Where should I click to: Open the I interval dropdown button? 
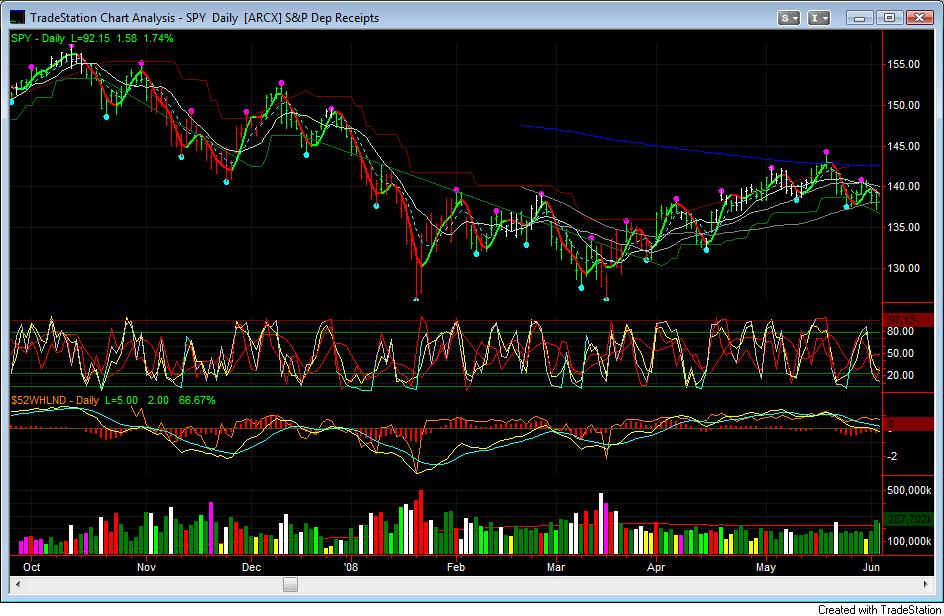click(818, 18)
